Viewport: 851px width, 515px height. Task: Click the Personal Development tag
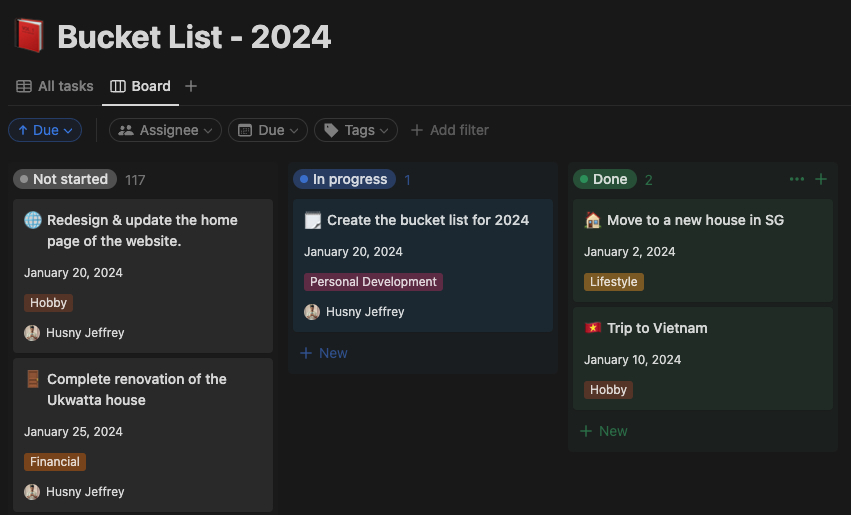pos(373,282)
